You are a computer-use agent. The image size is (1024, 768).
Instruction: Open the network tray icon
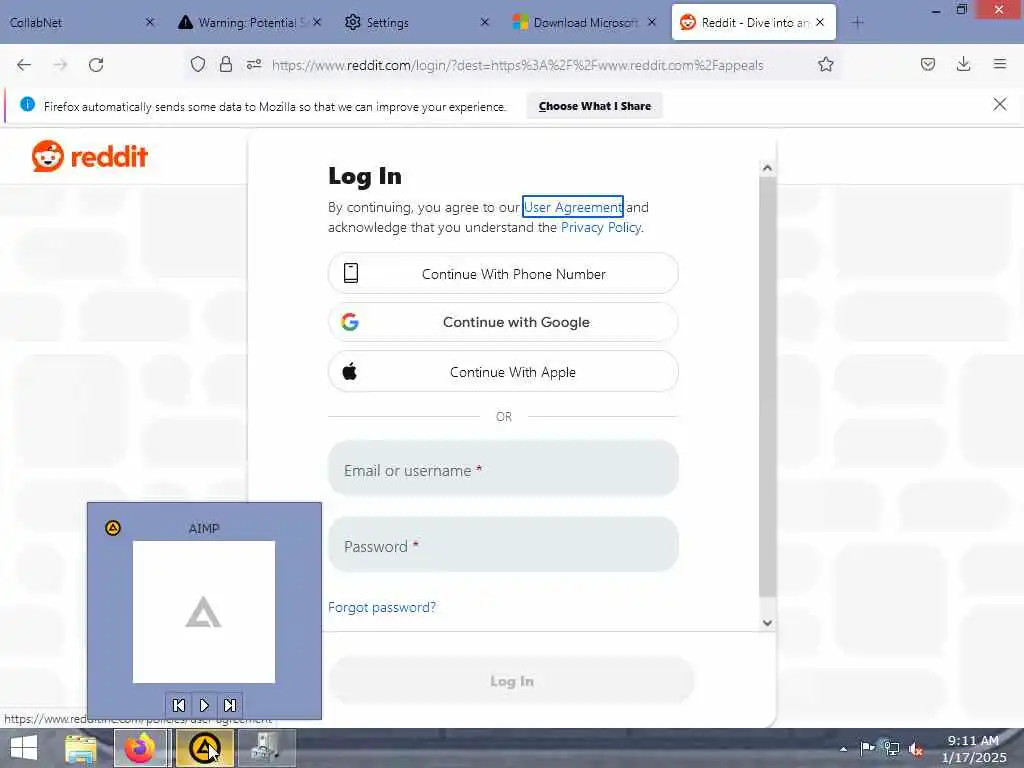coord(891,748)
